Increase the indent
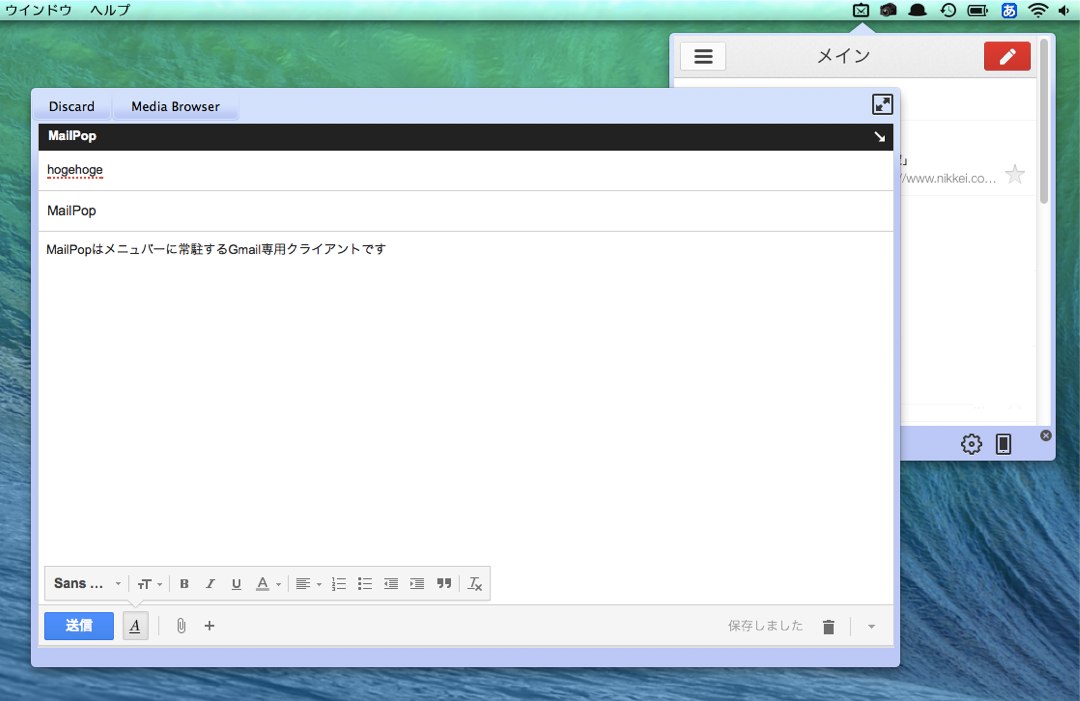 (x=417, y=584)
